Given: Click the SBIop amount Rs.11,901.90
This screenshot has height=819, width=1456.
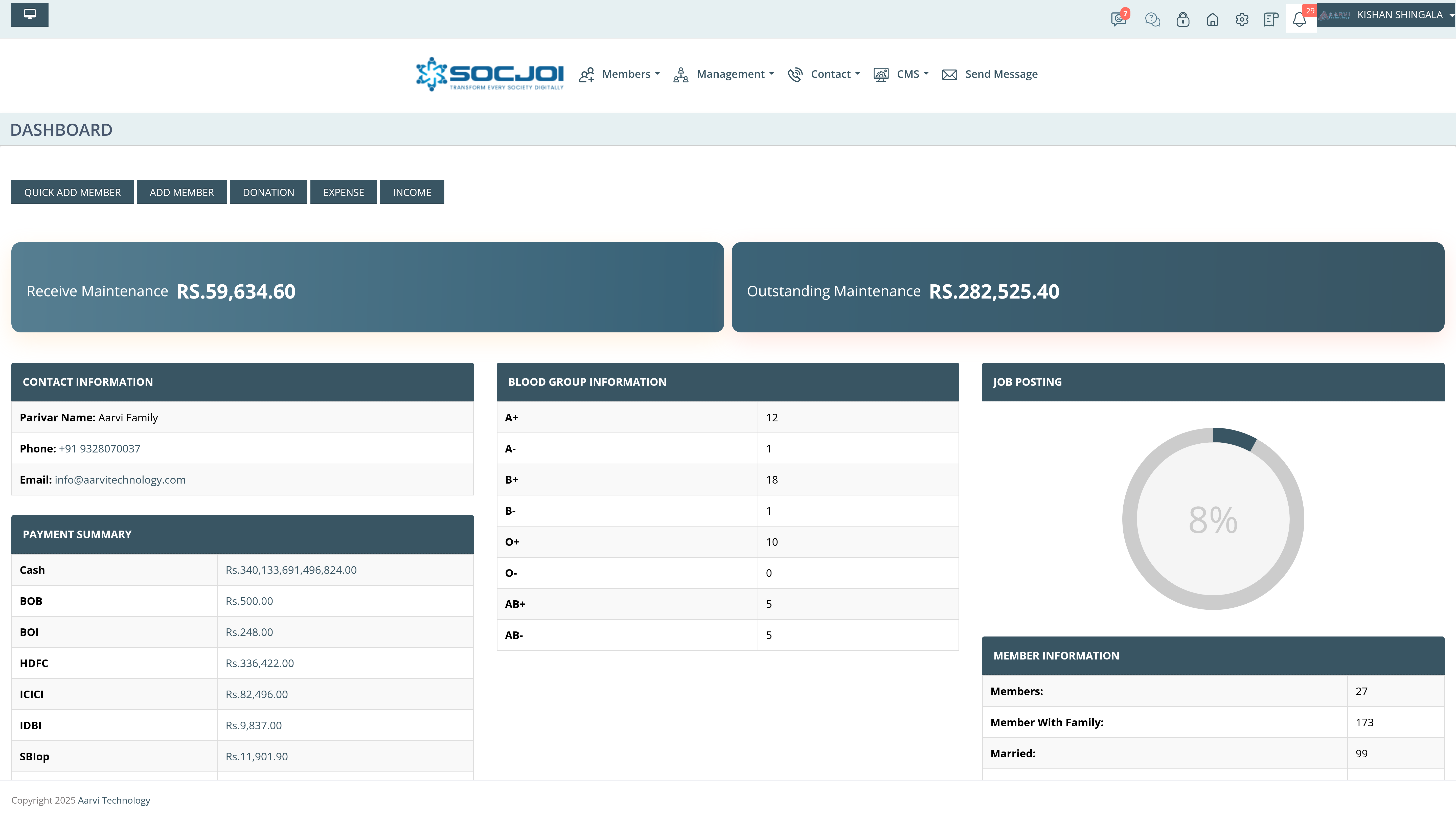Looking at the screenshot, I should (x=257, y=757).
